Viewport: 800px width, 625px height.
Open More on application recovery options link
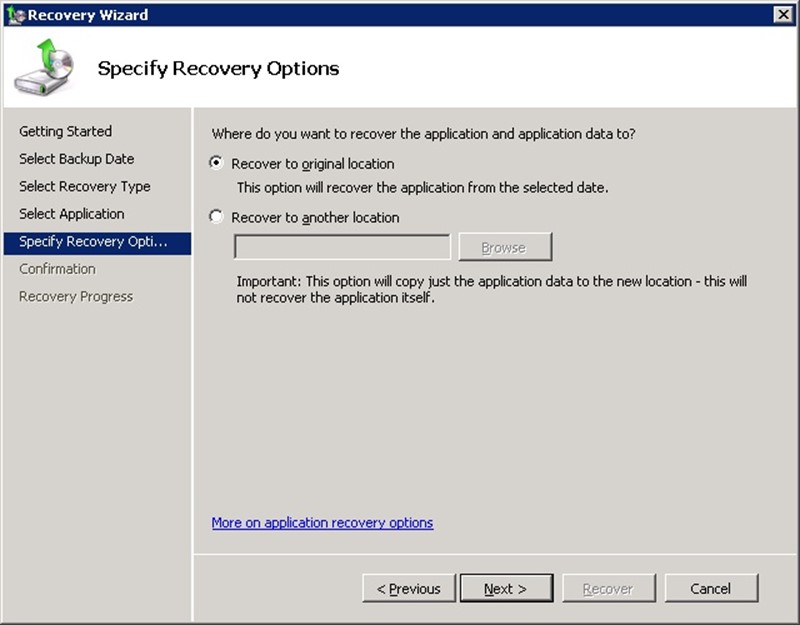tap(322, 523)
